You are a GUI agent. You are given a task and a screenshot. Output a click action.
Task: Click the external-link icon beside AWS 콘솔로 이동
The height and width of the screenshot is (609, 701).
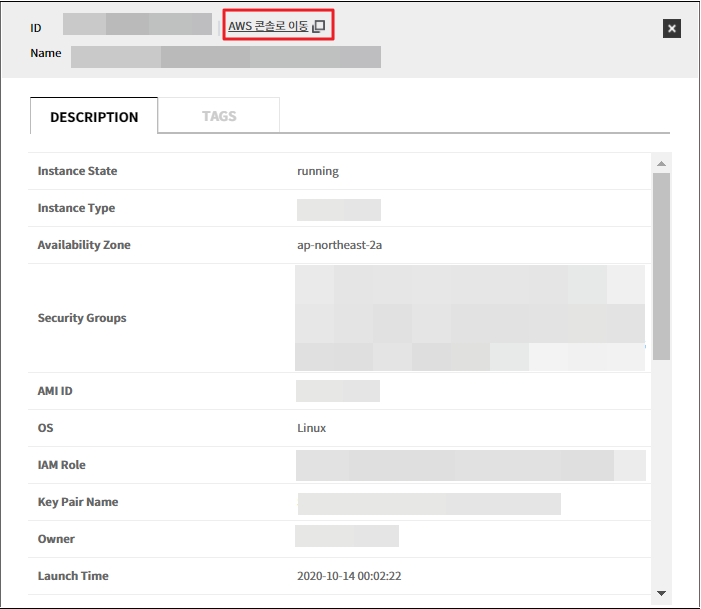click(319, 27)
